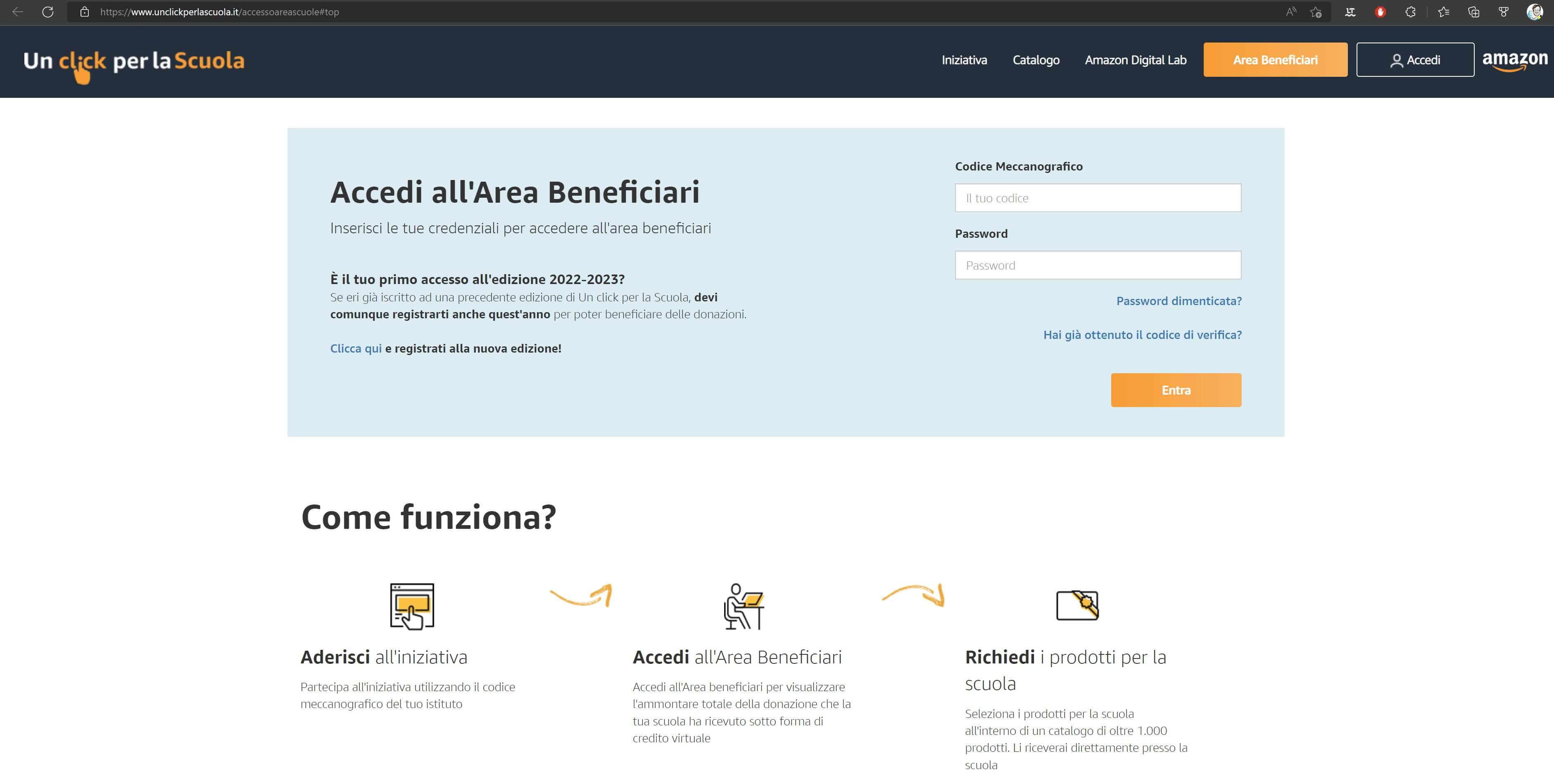Image resolution: width=1554 pixels, height=784 pixels.
Task: Click the Un click per la Scuola logo
Action: coord(134,62)
